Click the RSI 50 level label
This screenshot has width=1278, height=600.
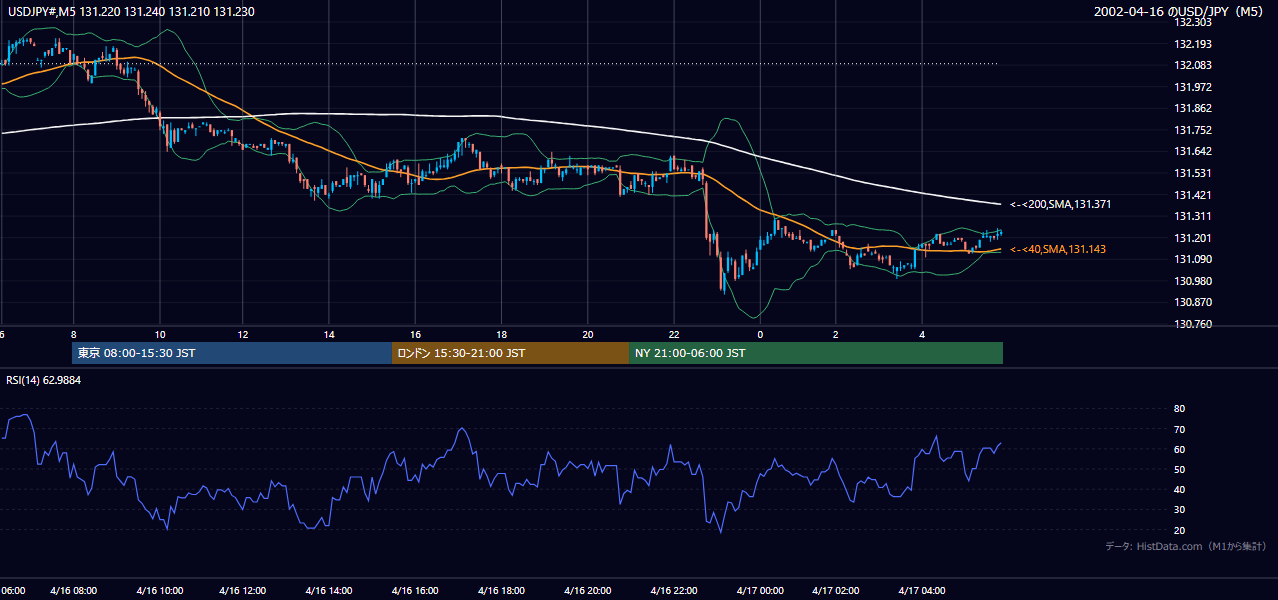[x=1179, y=470]
